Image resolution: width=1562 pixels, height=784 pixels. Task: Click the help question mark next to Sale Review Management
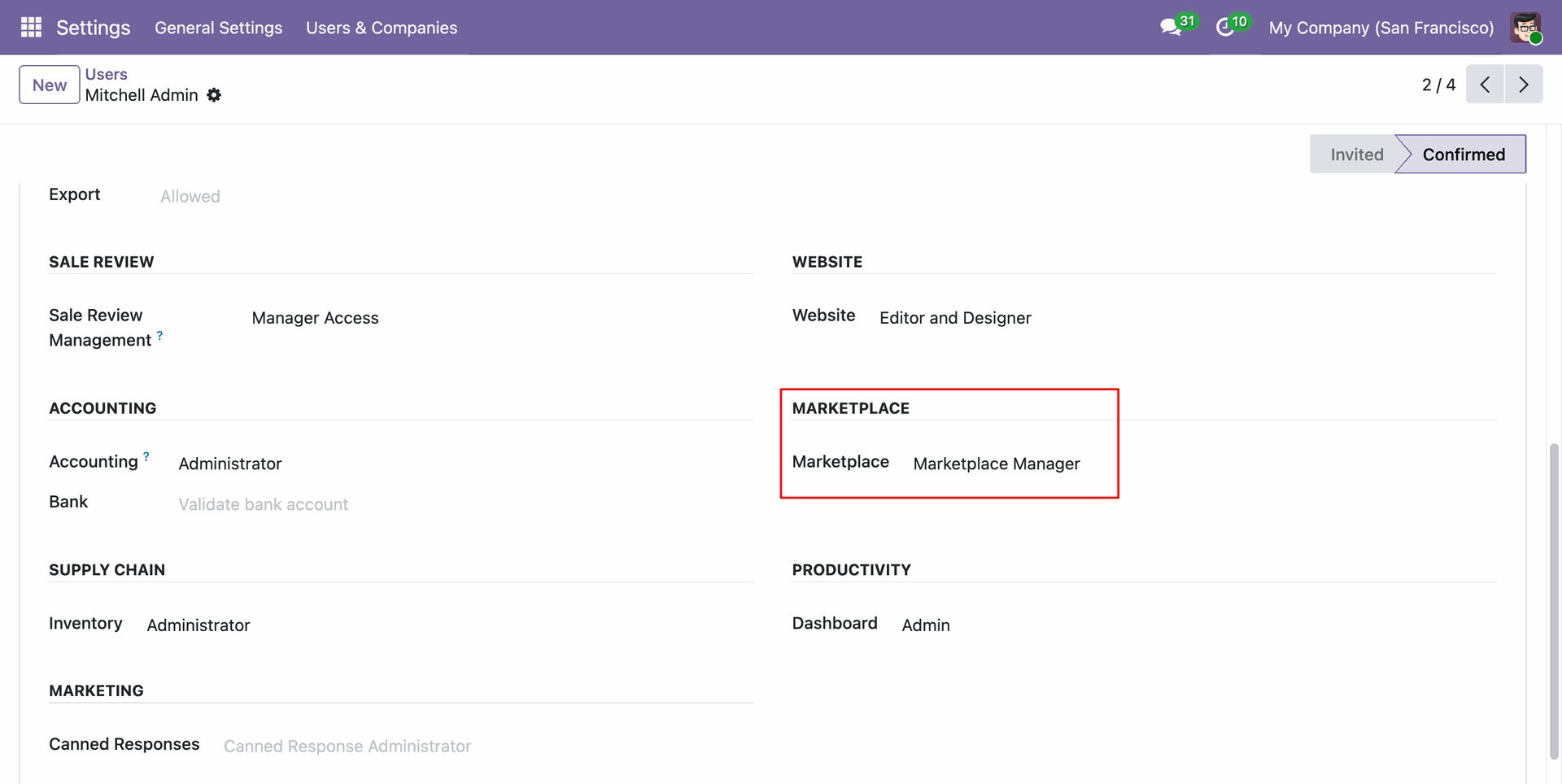click(159, 335)
